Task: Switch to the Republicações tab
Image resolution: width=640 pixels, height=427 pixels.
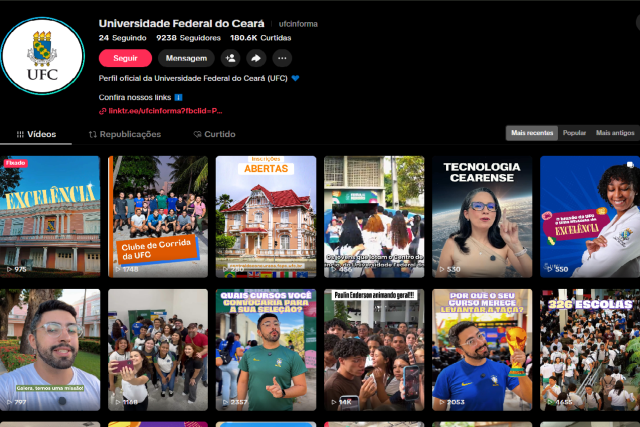Action: 125,134
